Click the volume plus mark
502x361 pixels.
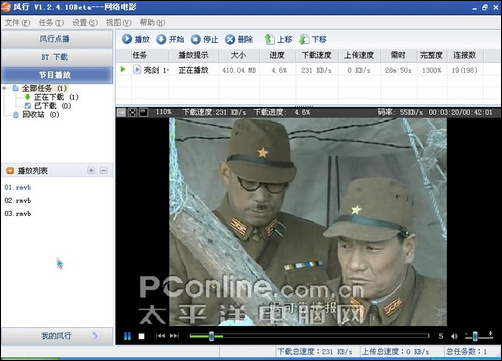(x=490, y=333)
